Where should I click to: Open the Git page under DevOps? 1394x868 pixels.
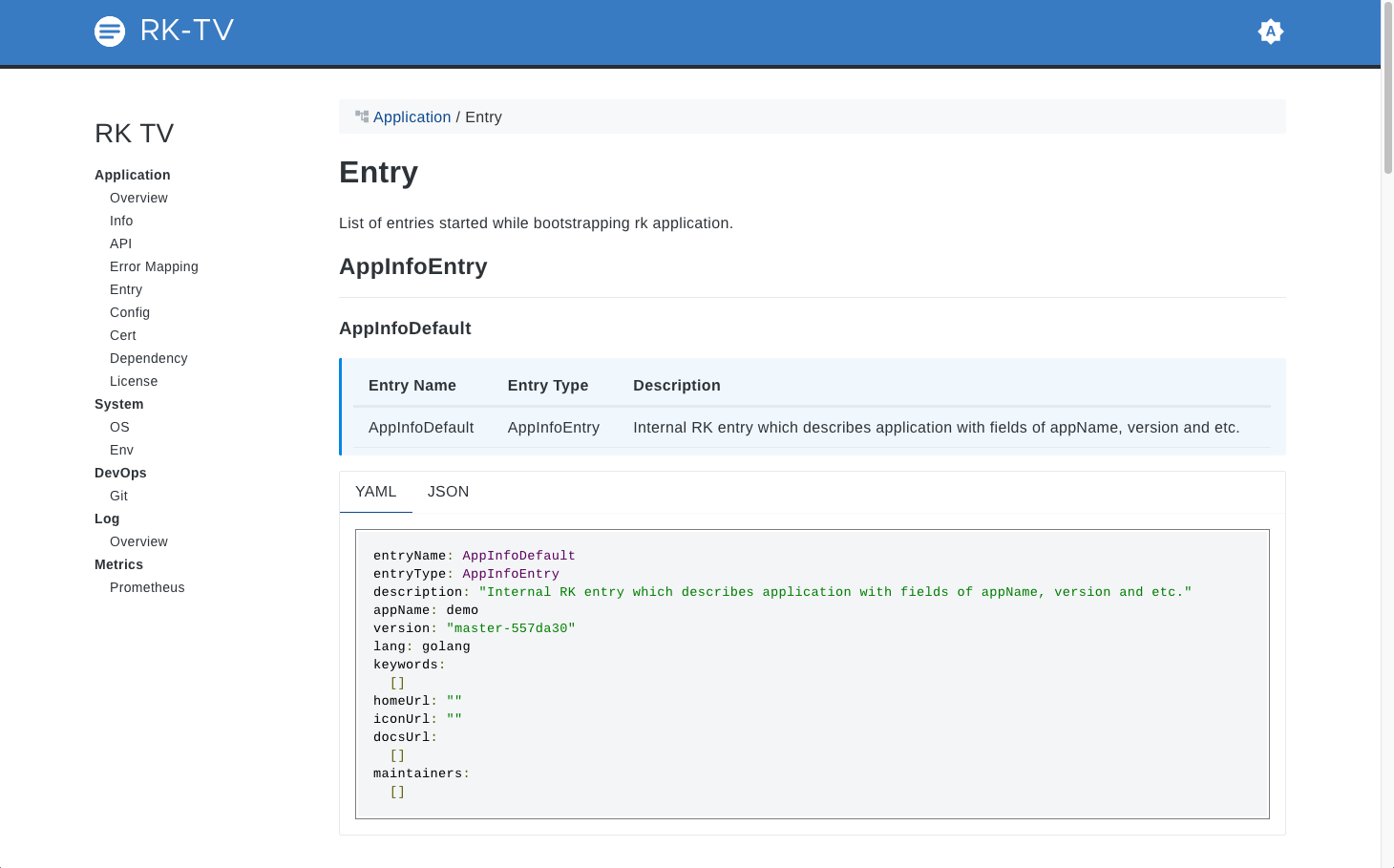[118, 496]
